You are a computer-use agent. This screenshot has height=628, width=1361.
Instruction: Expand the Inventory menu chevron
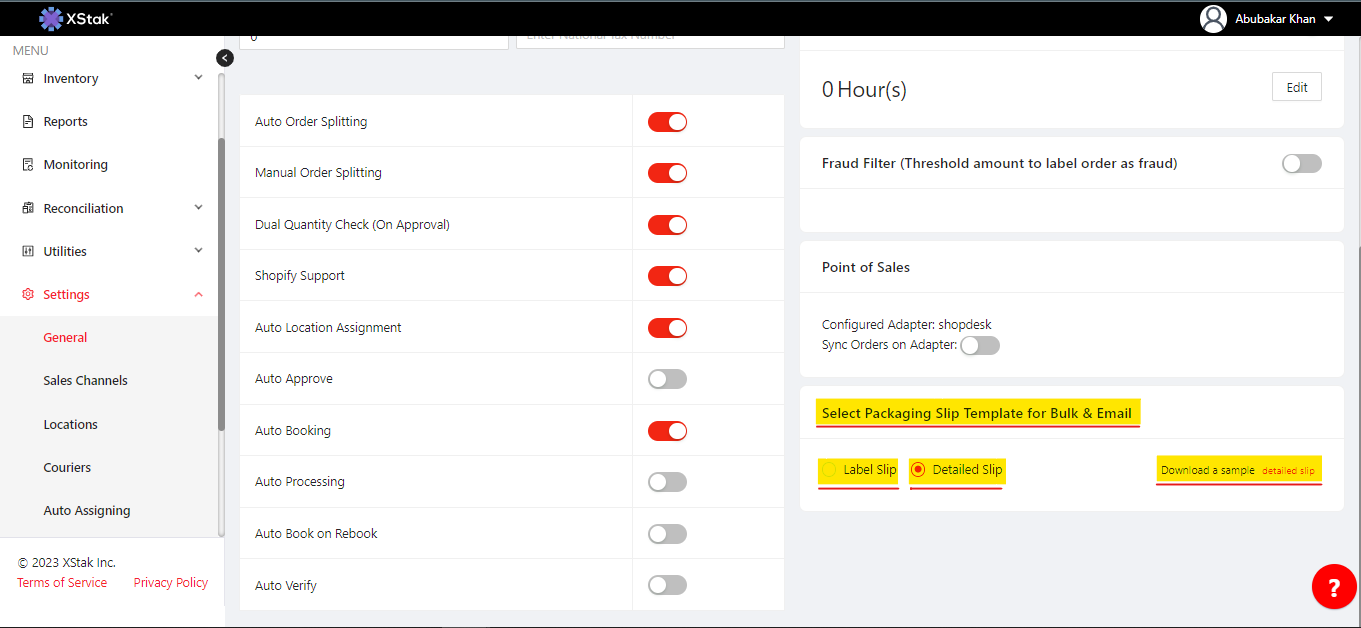[x=198, y=78]
